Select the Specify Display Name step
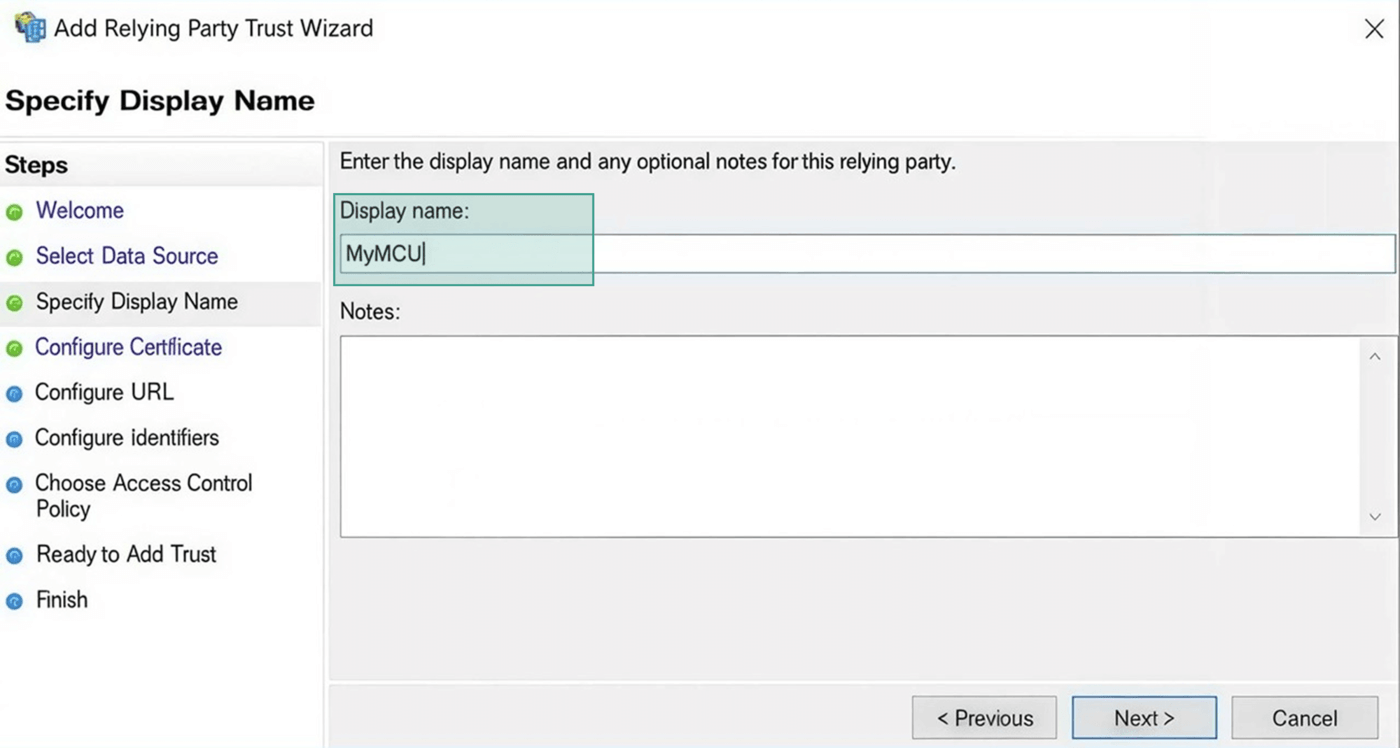This screenshot has height=748, width=1400. click(x=137, y=302)
